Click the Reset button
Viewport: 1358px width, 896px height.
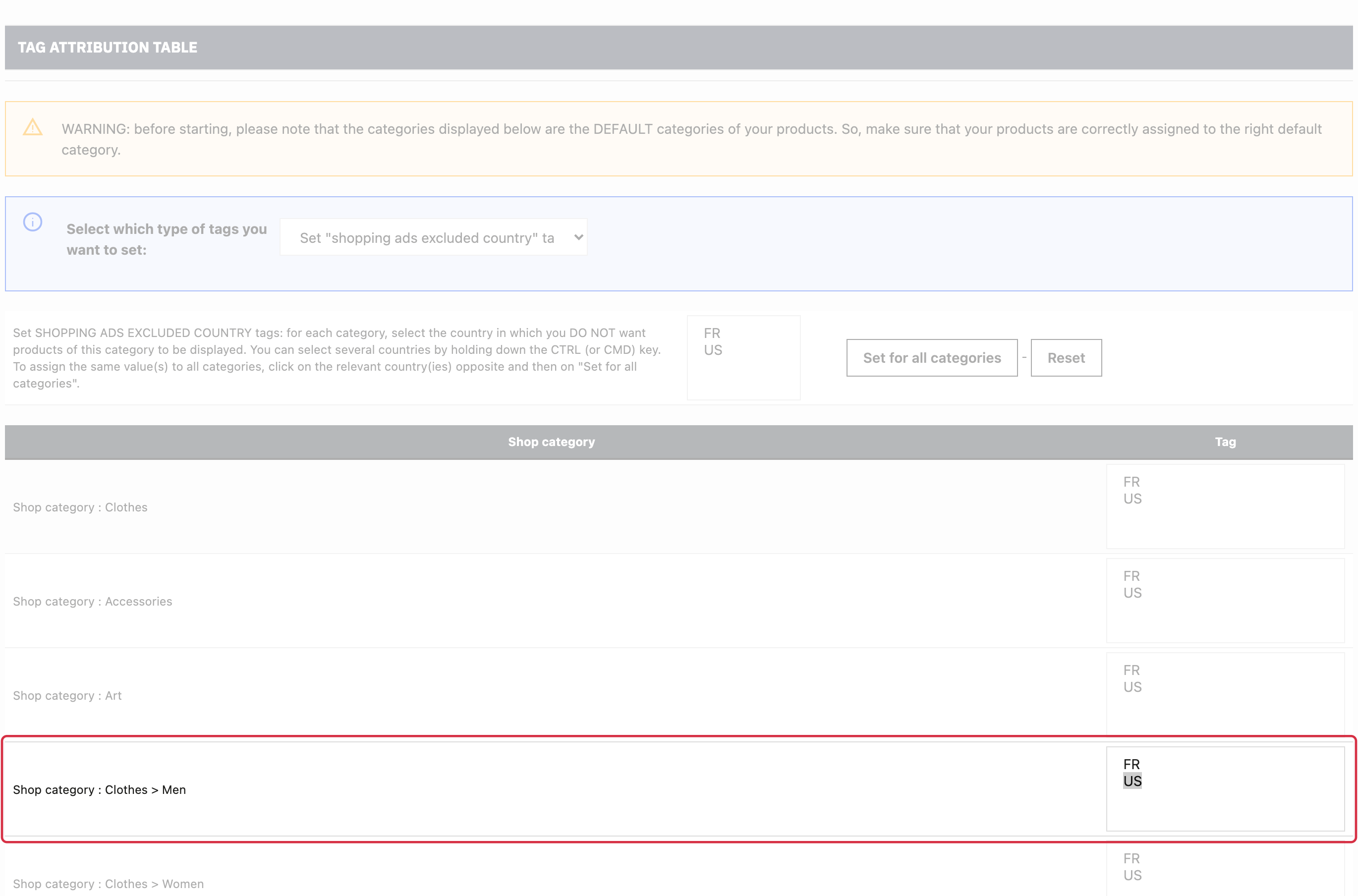[1066, 358]
